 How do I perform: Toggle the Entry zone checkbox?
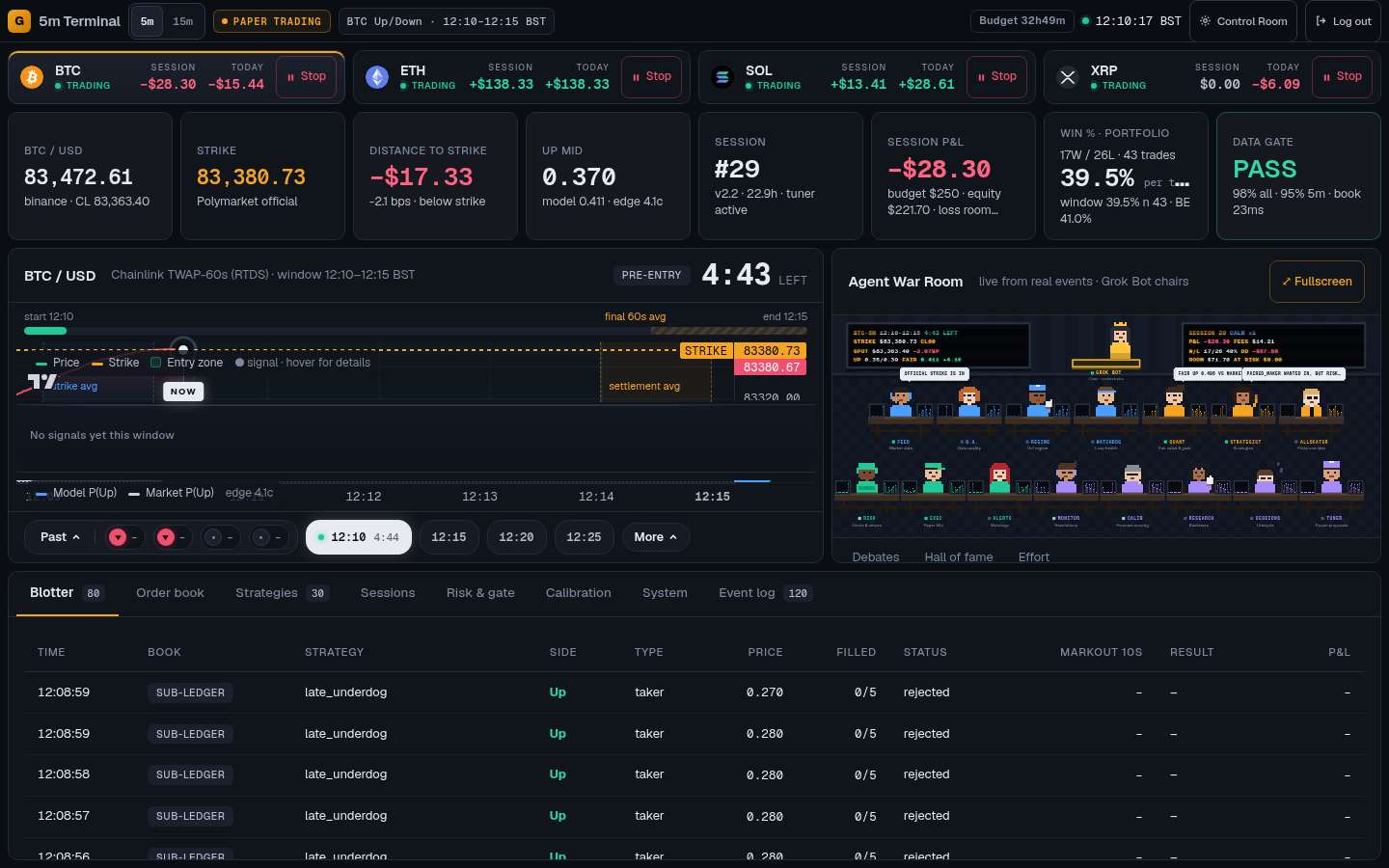tap(155, 363)
